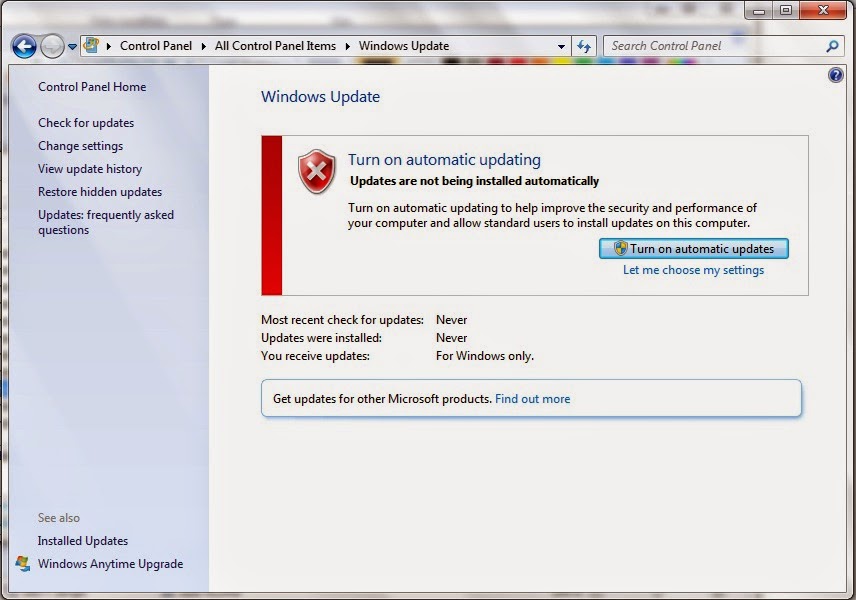
Task: Click the red shield error icon
Action: coord(317,171)
